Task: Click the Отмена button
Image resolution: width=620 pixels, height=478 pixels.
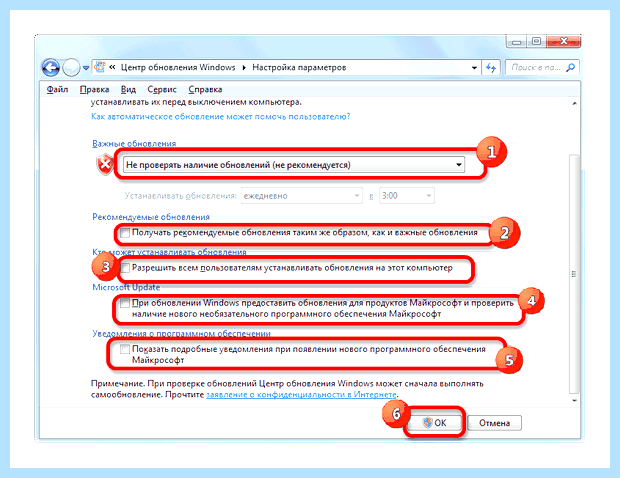Action: (x=494, y=423)
